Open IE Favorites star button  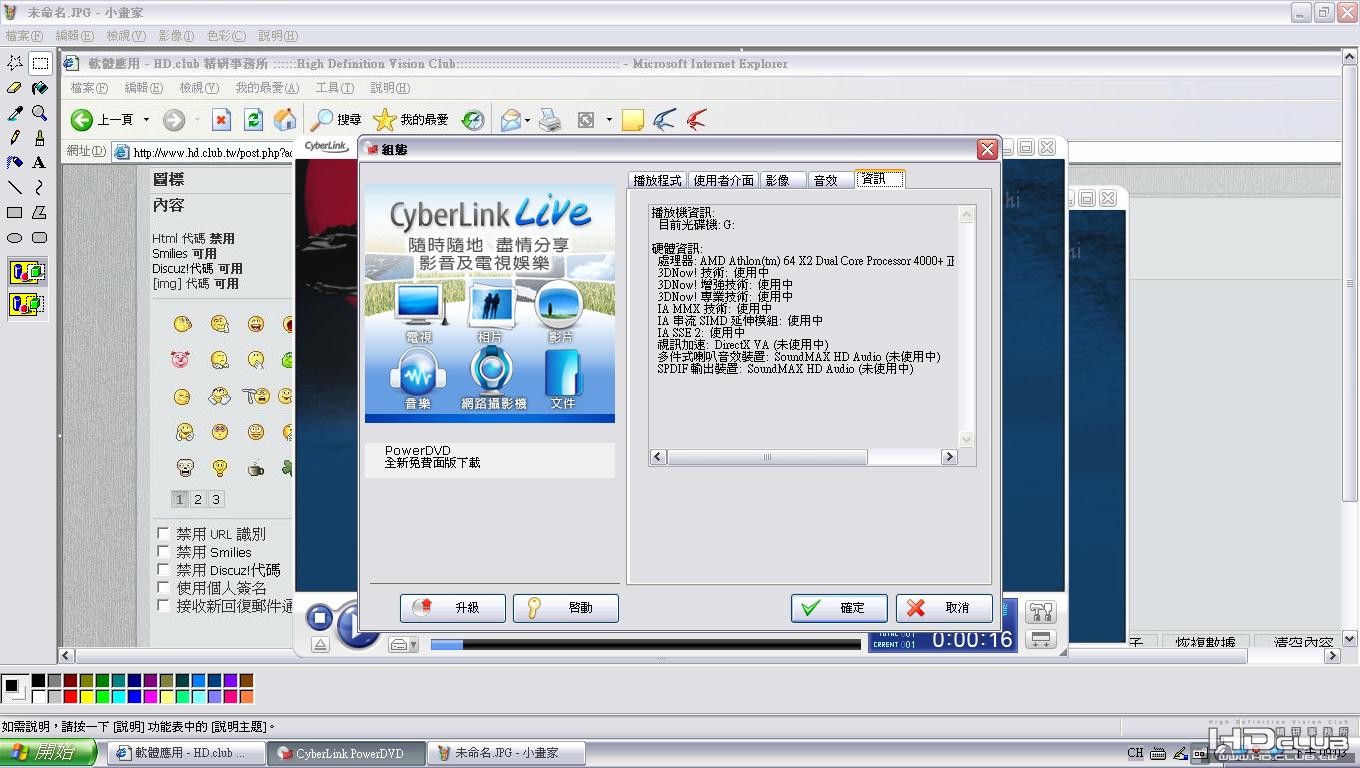click(x=410, y=120)
